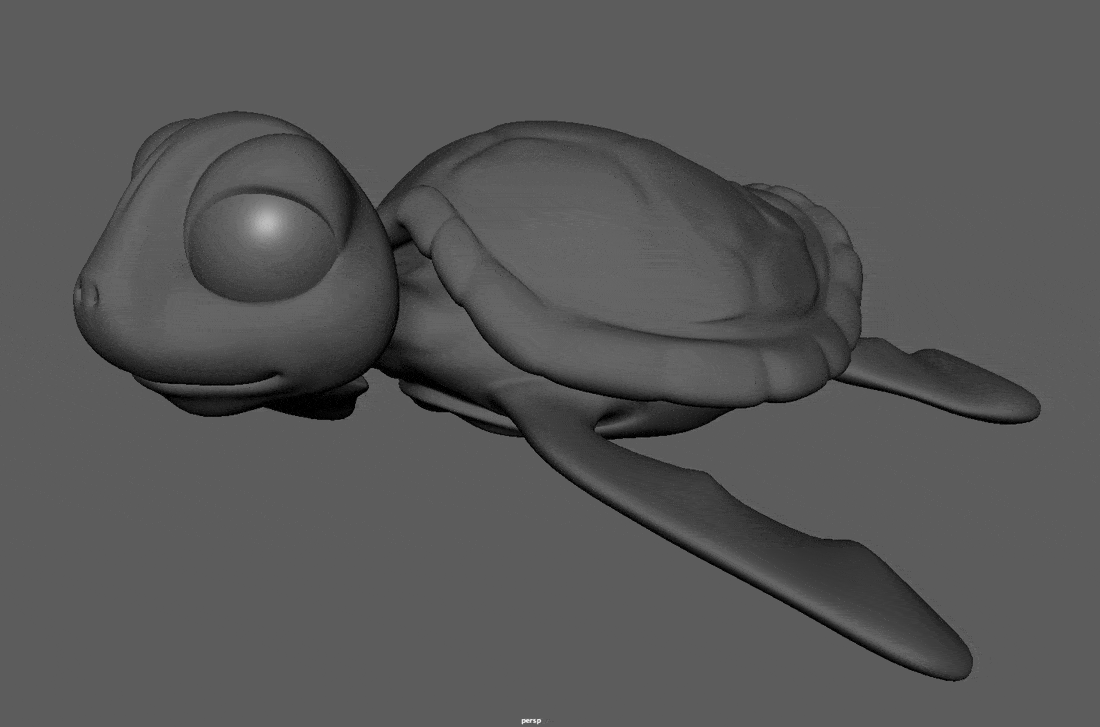Click the "persp" camera label
Image resolution: width=1100 pixels, height=727 pixels.
[531, 721]
